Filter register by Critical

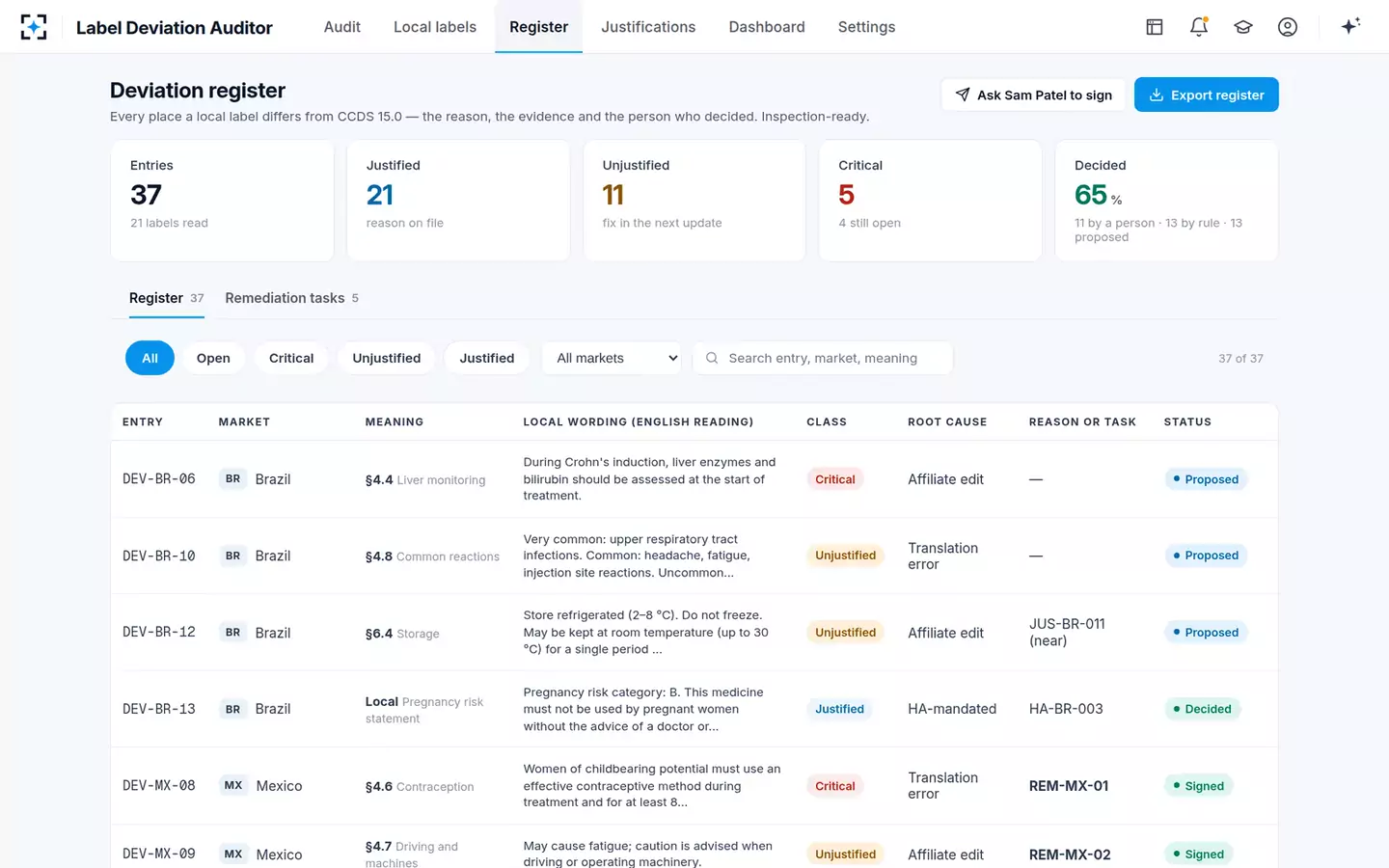(x=291, y=358)
